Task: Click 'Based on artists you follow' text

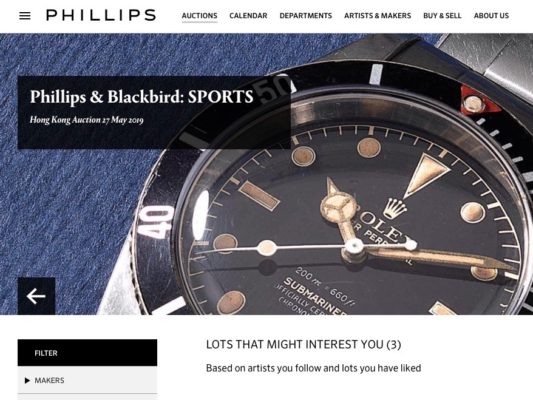Action: click(x=313, y=368)
